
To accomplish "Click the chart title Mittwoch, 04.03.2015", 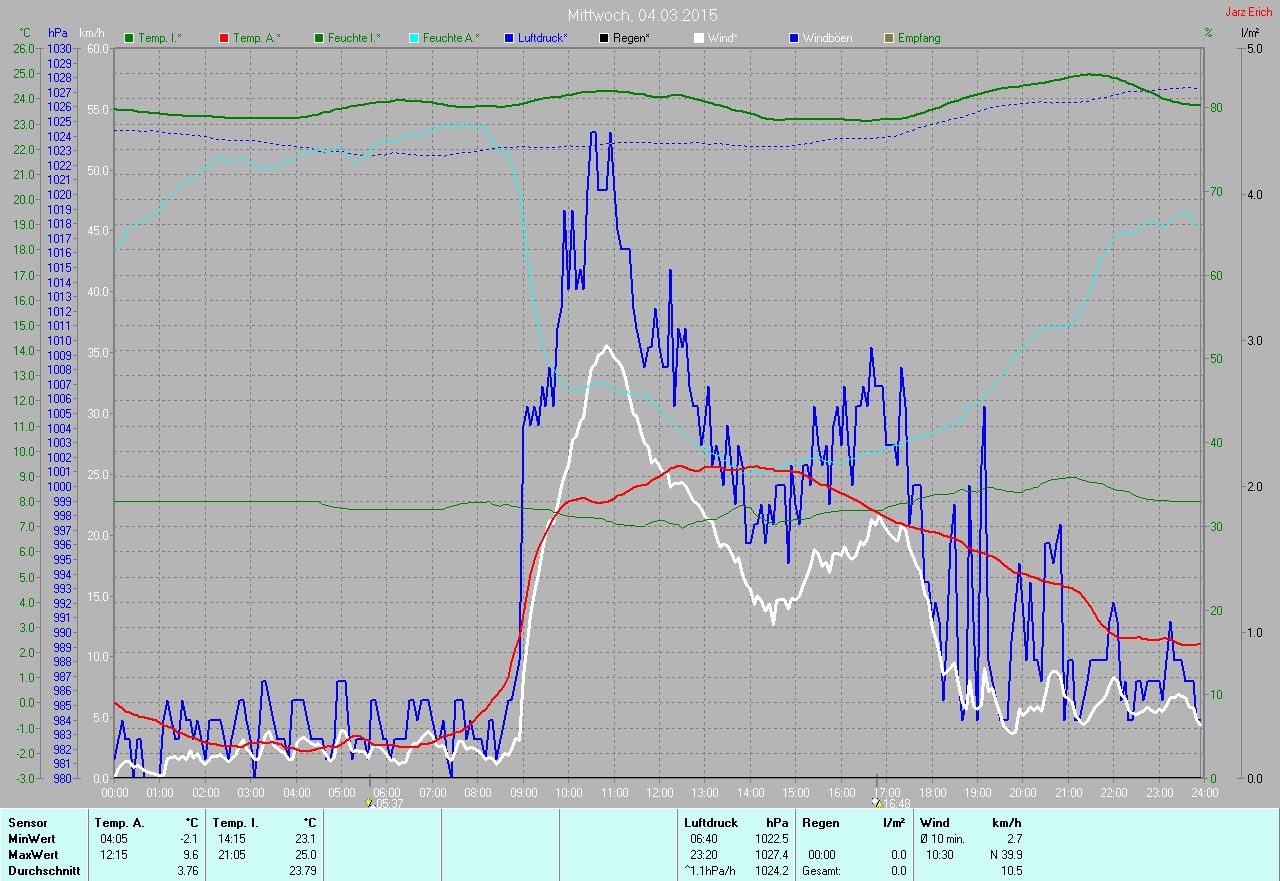I will (642, 15).
